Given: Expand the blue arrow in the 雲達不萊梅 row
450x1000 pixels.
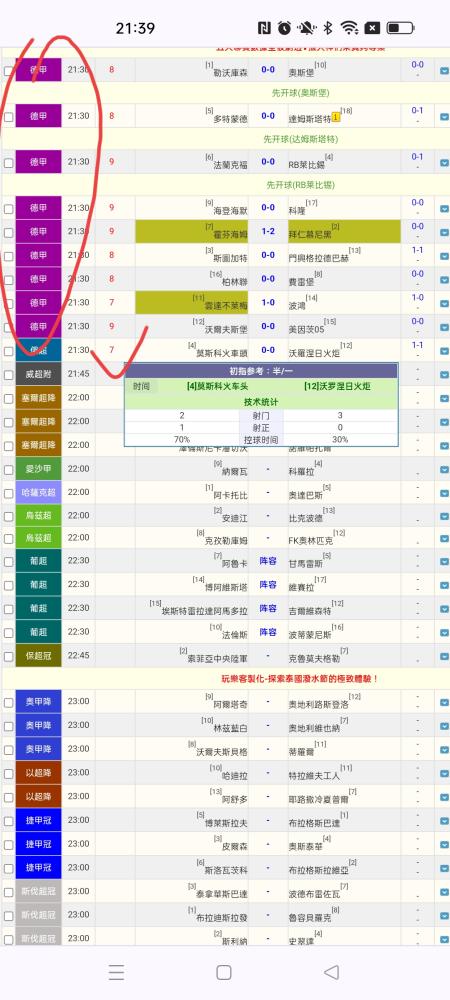Looking at the screenshot, I should tap(444, 304).
